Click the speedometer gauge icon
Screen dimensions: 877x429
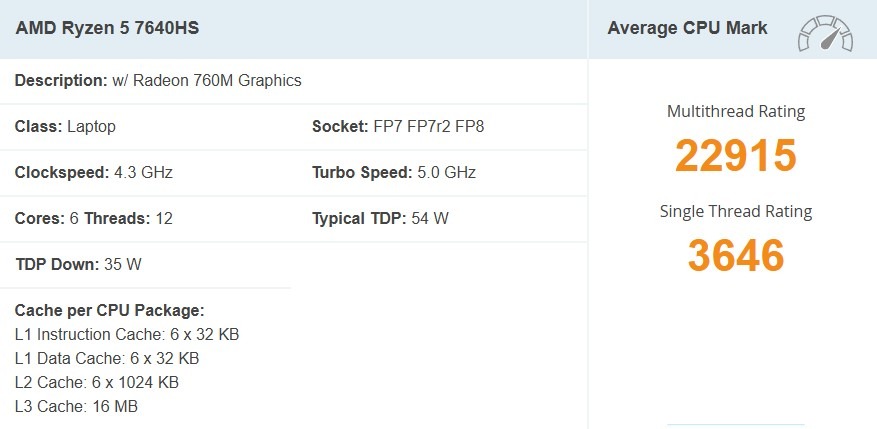click(x=825, y=33)
